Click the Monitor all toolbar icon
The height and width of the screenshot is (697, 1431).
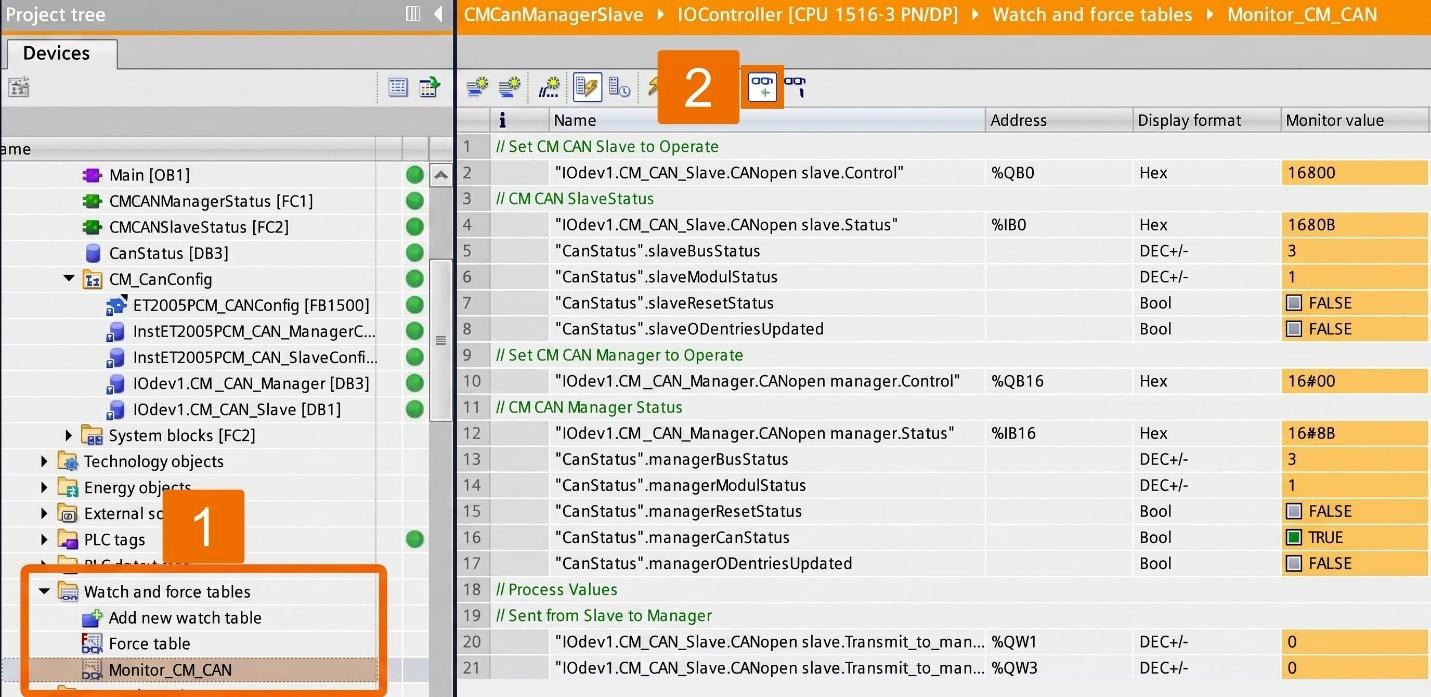[763, 87]
